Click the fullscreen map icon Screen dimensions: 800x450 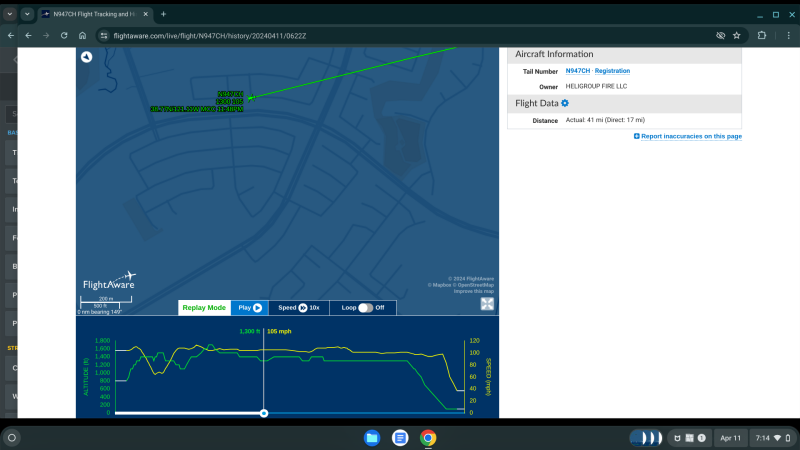487,304
